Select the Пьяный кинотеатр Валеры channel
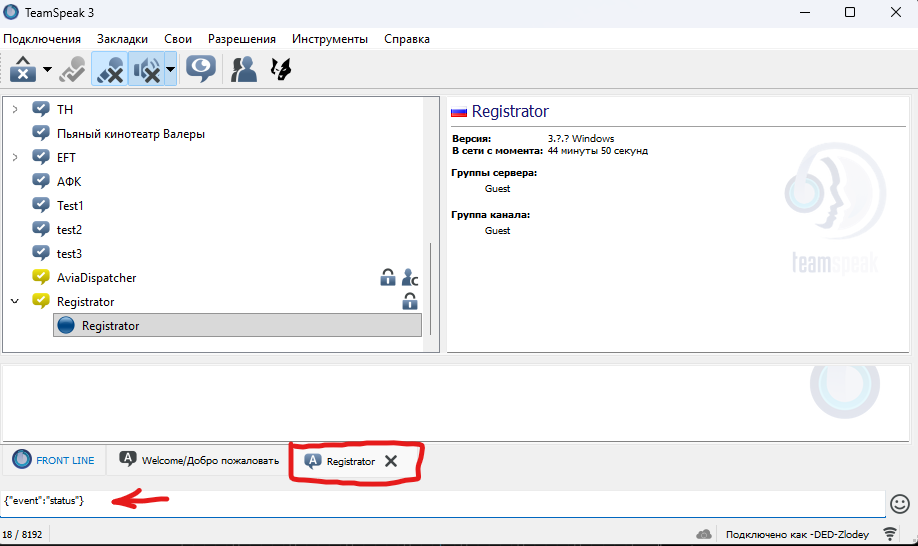Image resolution: width=918 pixels, height=546 pixels. tap(131, 133)
